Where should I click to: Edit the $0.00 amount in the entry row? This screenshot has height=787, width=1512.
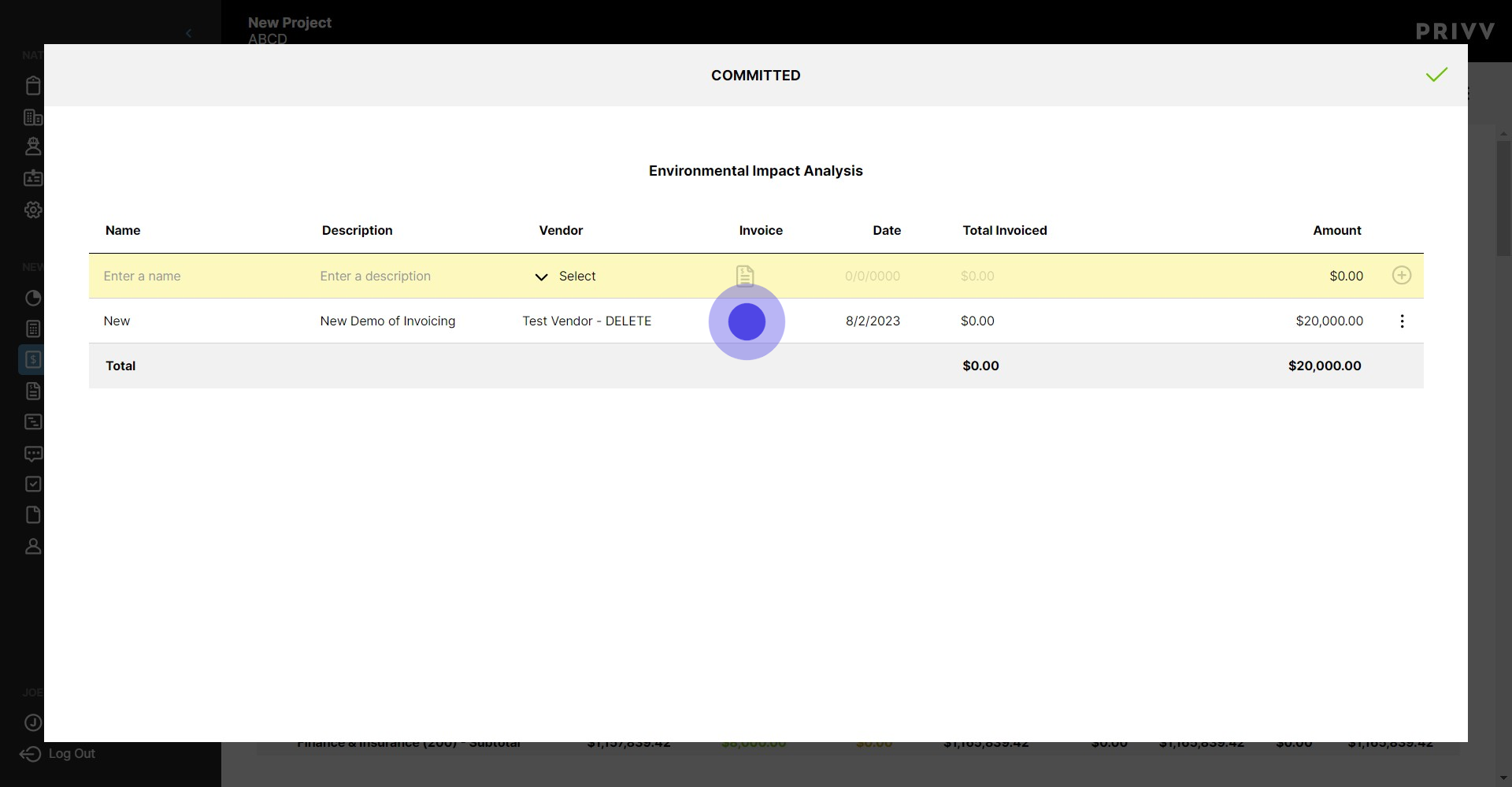pos(1346,277)
